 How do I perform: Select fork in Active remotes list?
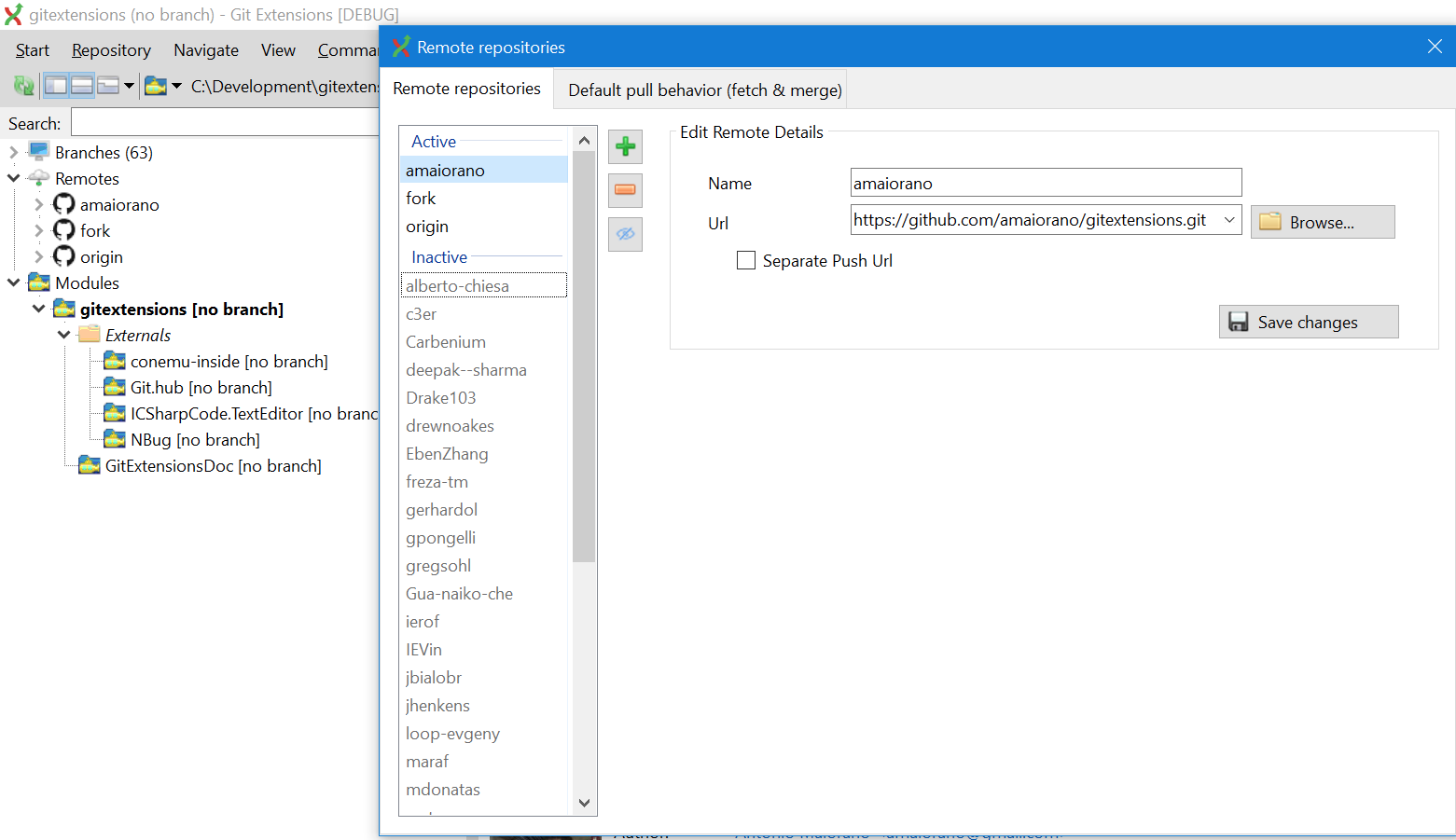[x=484, y=198]
